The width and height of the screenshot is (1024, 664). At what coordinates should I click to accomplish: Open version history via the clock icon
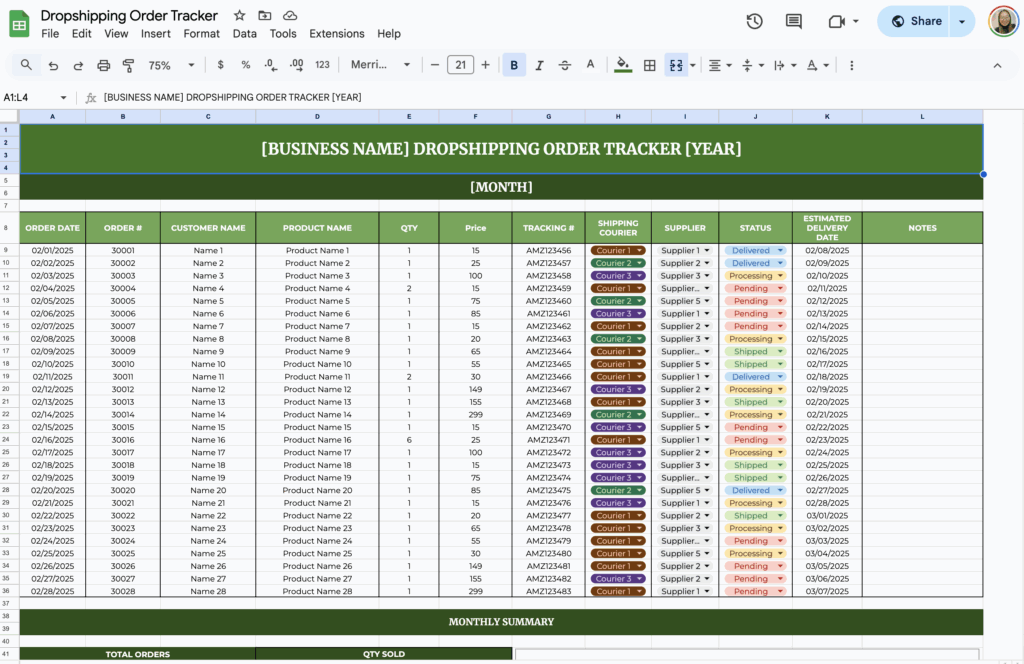755,20
